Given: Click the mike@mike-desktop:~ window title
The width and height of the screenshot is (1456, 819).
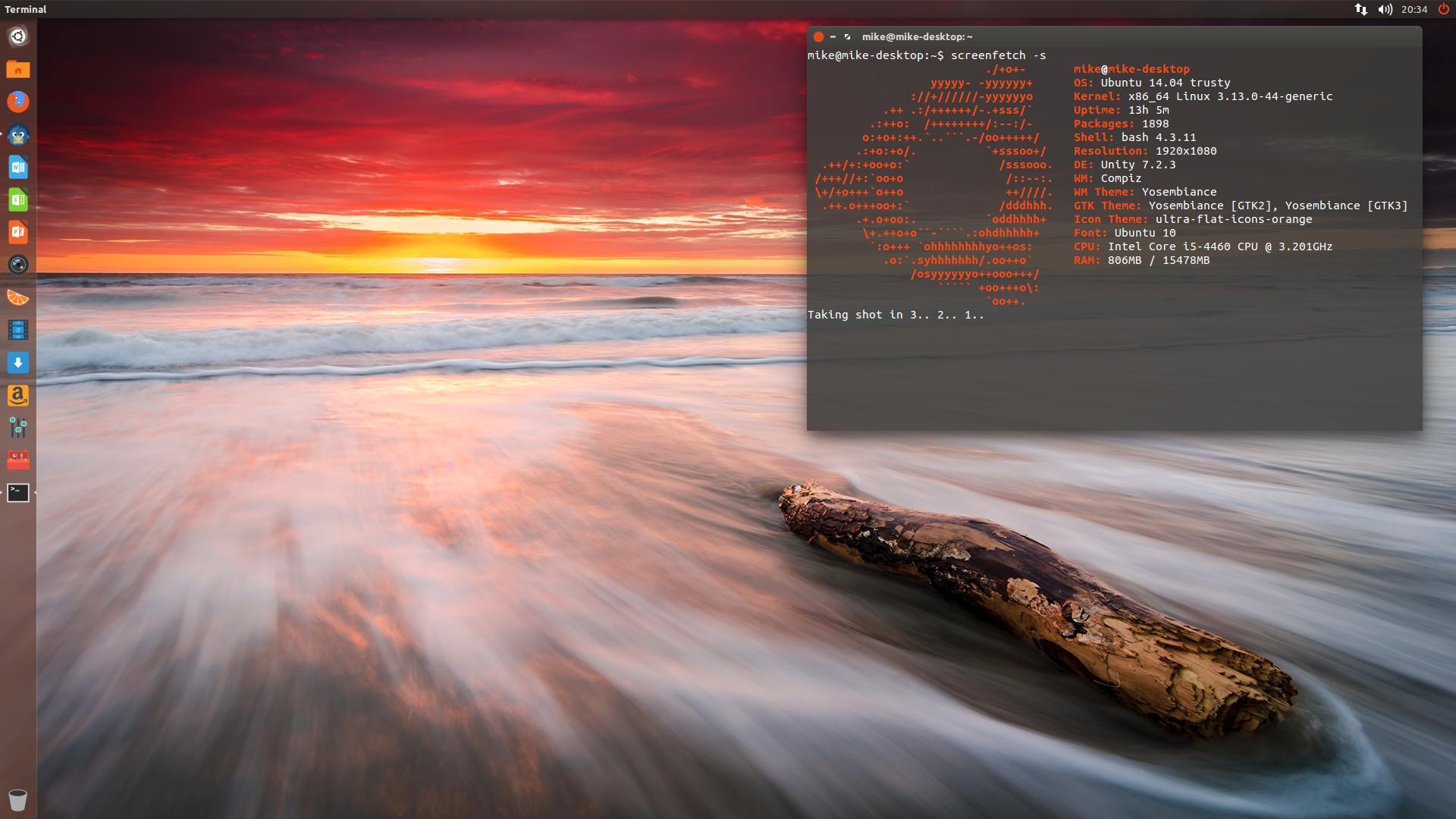Looking at the screenshot, I should click(x=917, y=36).
